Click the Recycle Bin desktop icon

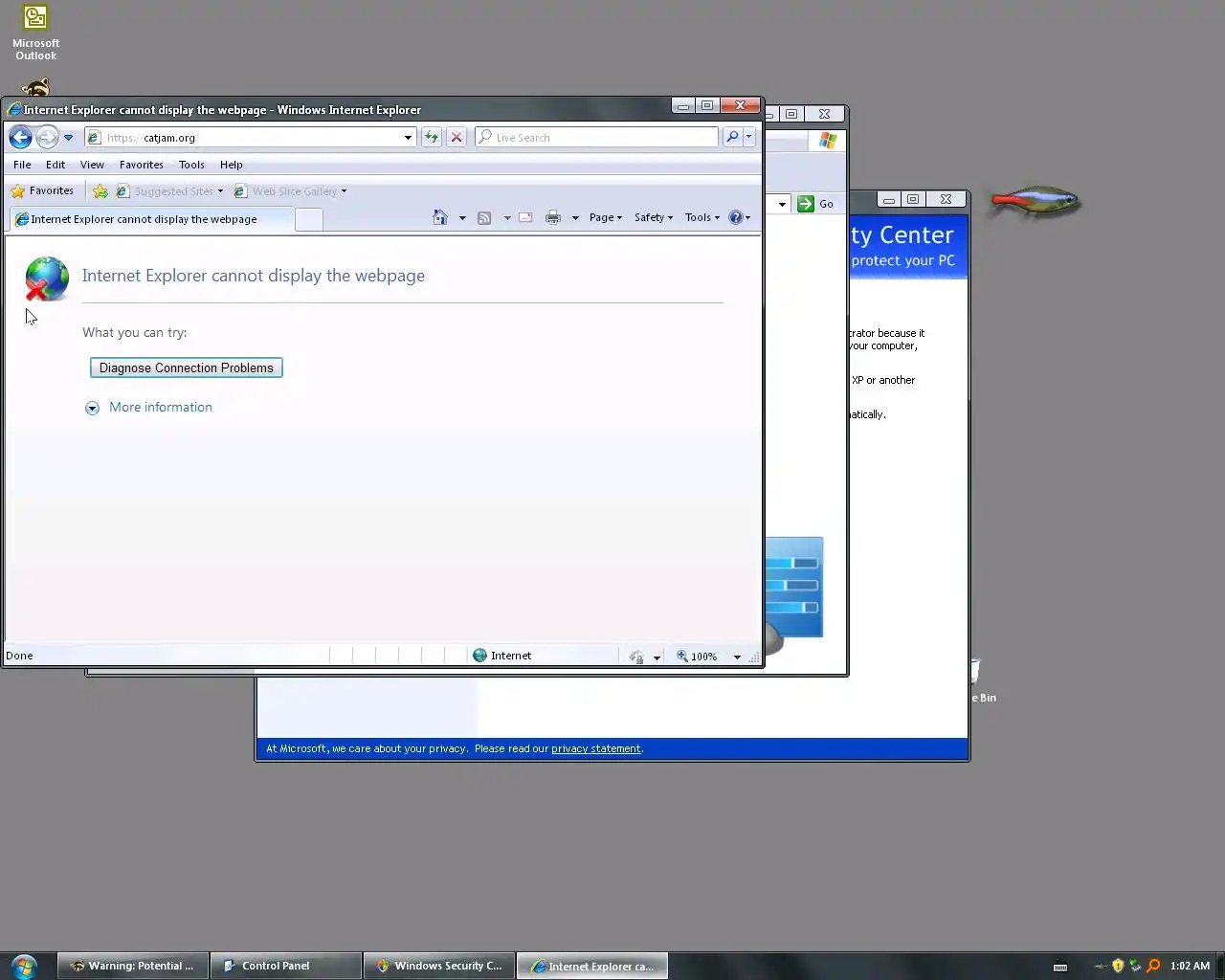point(981,681)
